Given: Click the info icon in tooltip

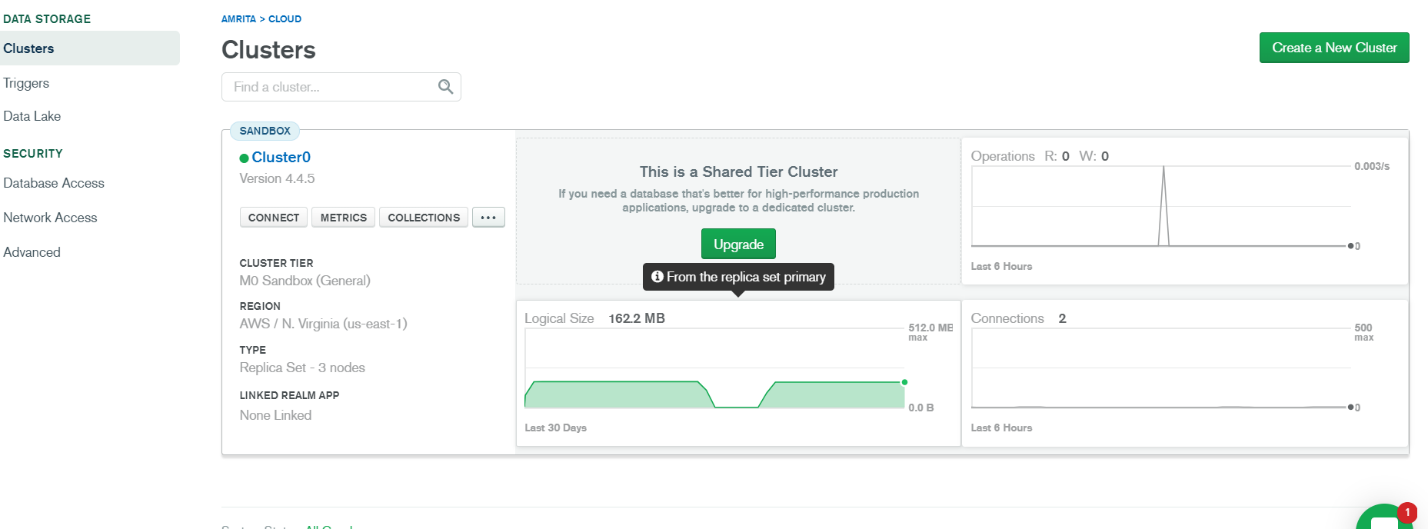Looking at the screenshot, I should [657, 277].
